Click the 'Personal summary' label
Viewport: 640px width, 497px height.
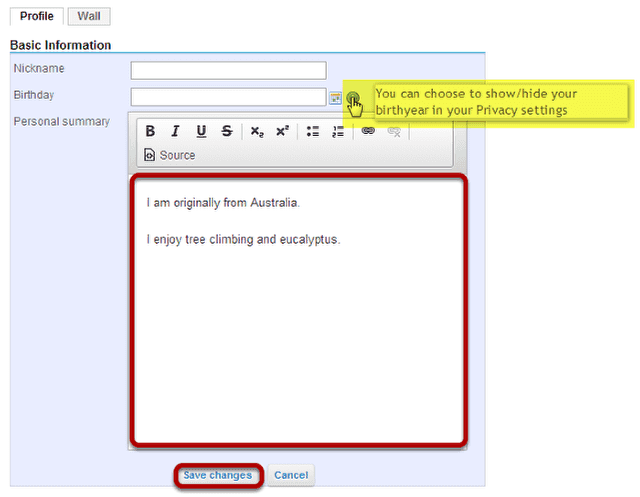click(x=62, y=122)
